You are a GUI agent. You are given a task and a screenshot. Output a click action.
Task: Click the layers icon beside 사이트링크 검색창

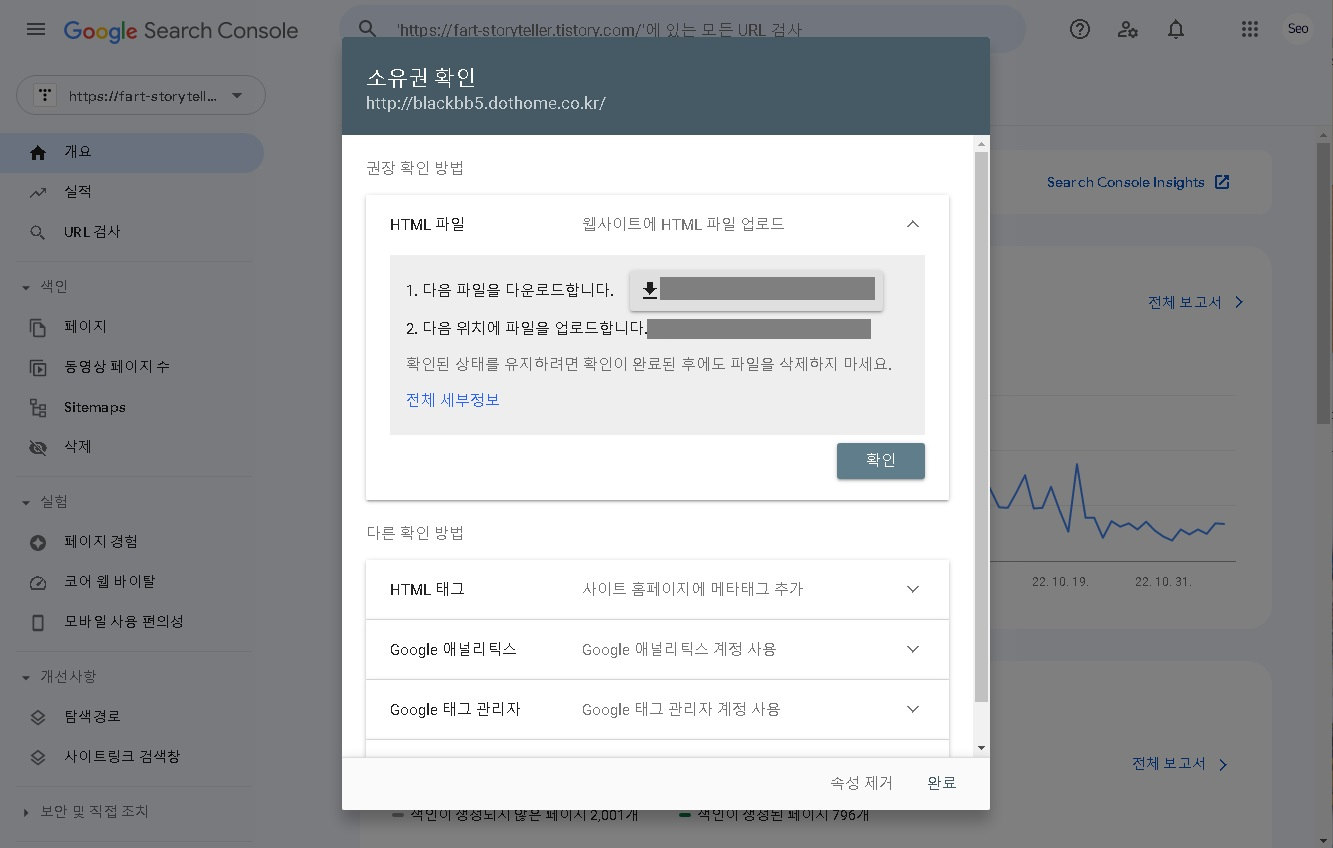[x=38, y=757]
